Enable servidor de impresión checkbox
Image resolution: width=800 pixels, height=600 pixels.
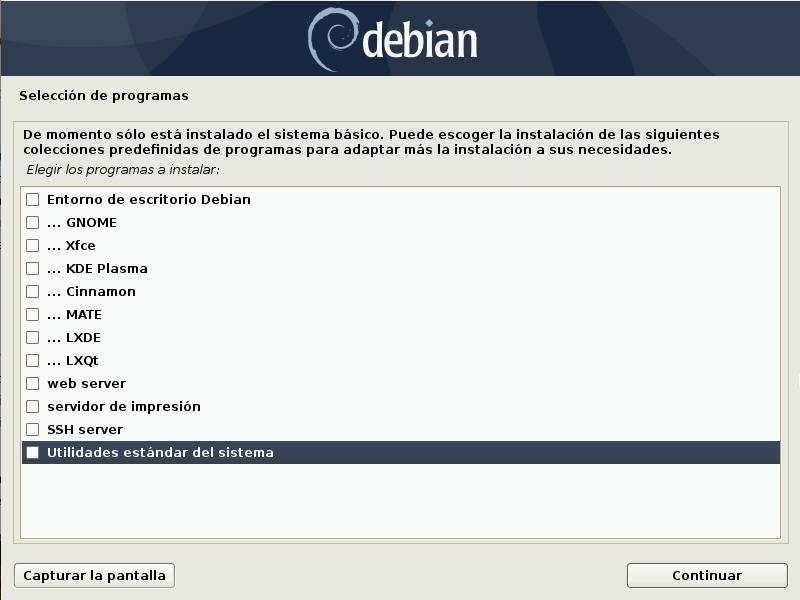coord(33,406)
